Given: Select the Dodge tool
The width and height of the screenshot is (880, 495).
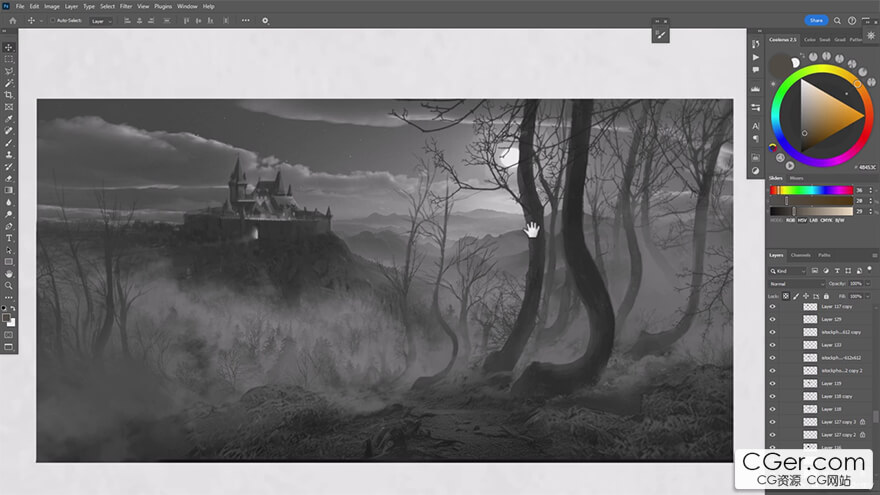Looking at the screenshot, I should coord(8,214).
